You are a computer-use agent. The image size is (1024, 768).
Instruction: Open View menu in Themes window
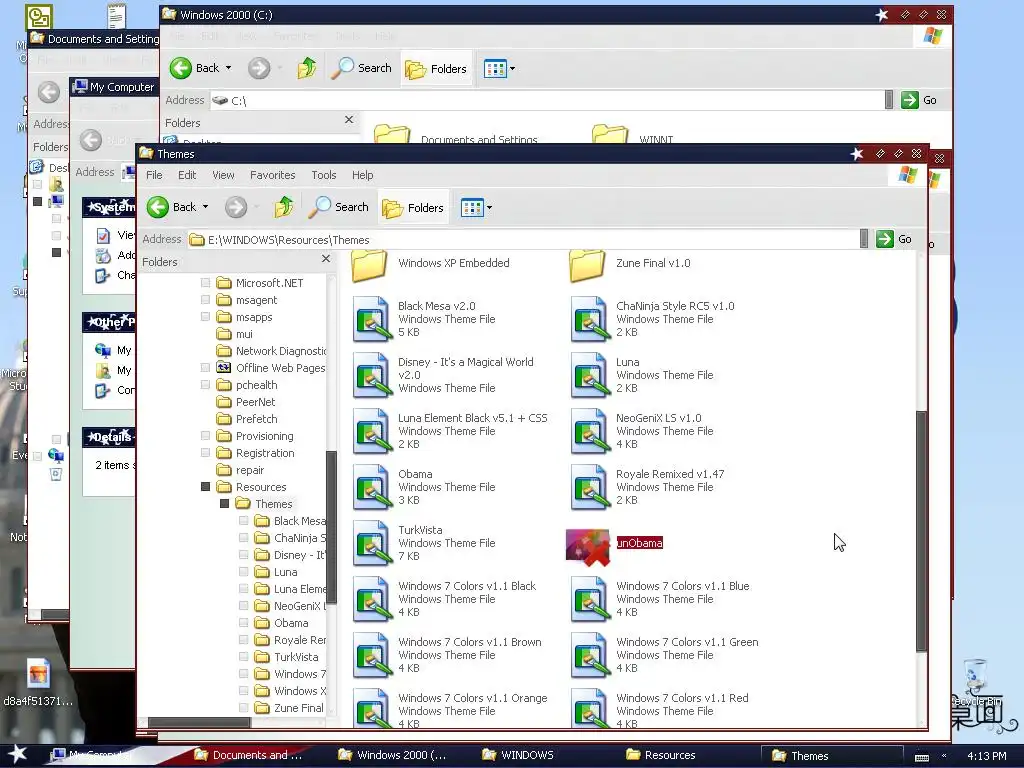coord(223,175)
